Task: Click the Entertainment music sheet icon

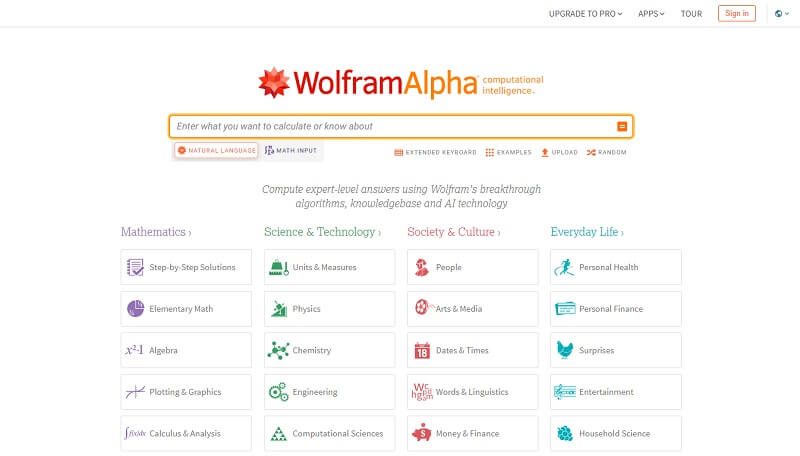Action: point(565,392)
